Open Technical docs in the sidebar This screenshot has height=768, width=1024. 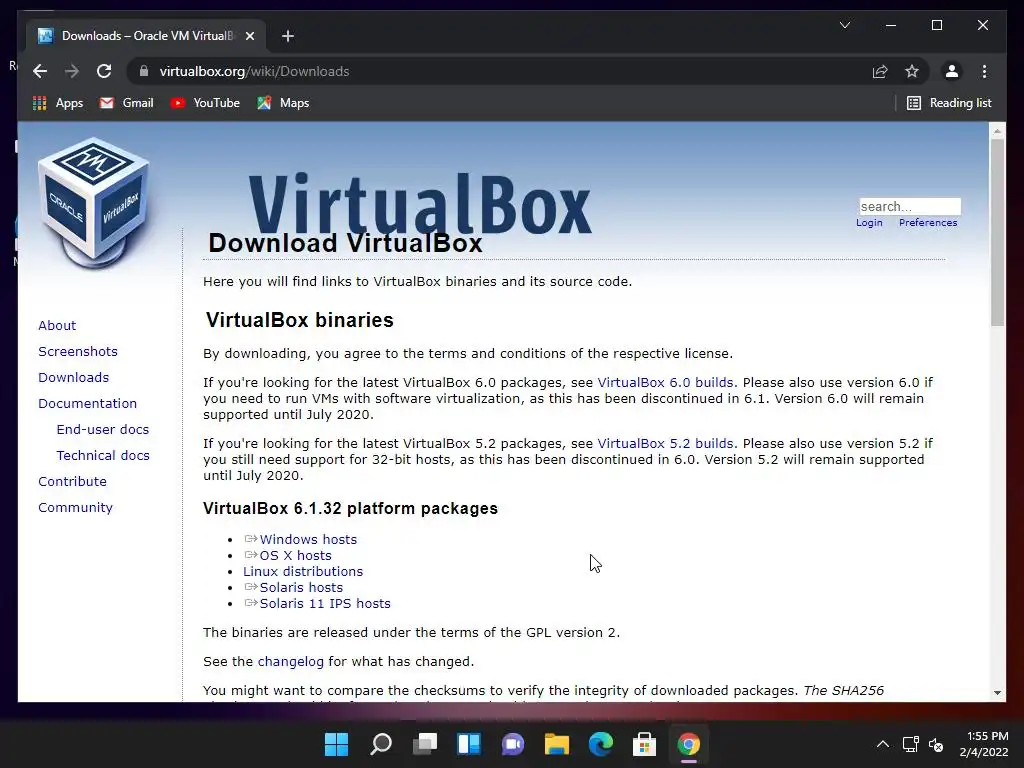[103, 455]
